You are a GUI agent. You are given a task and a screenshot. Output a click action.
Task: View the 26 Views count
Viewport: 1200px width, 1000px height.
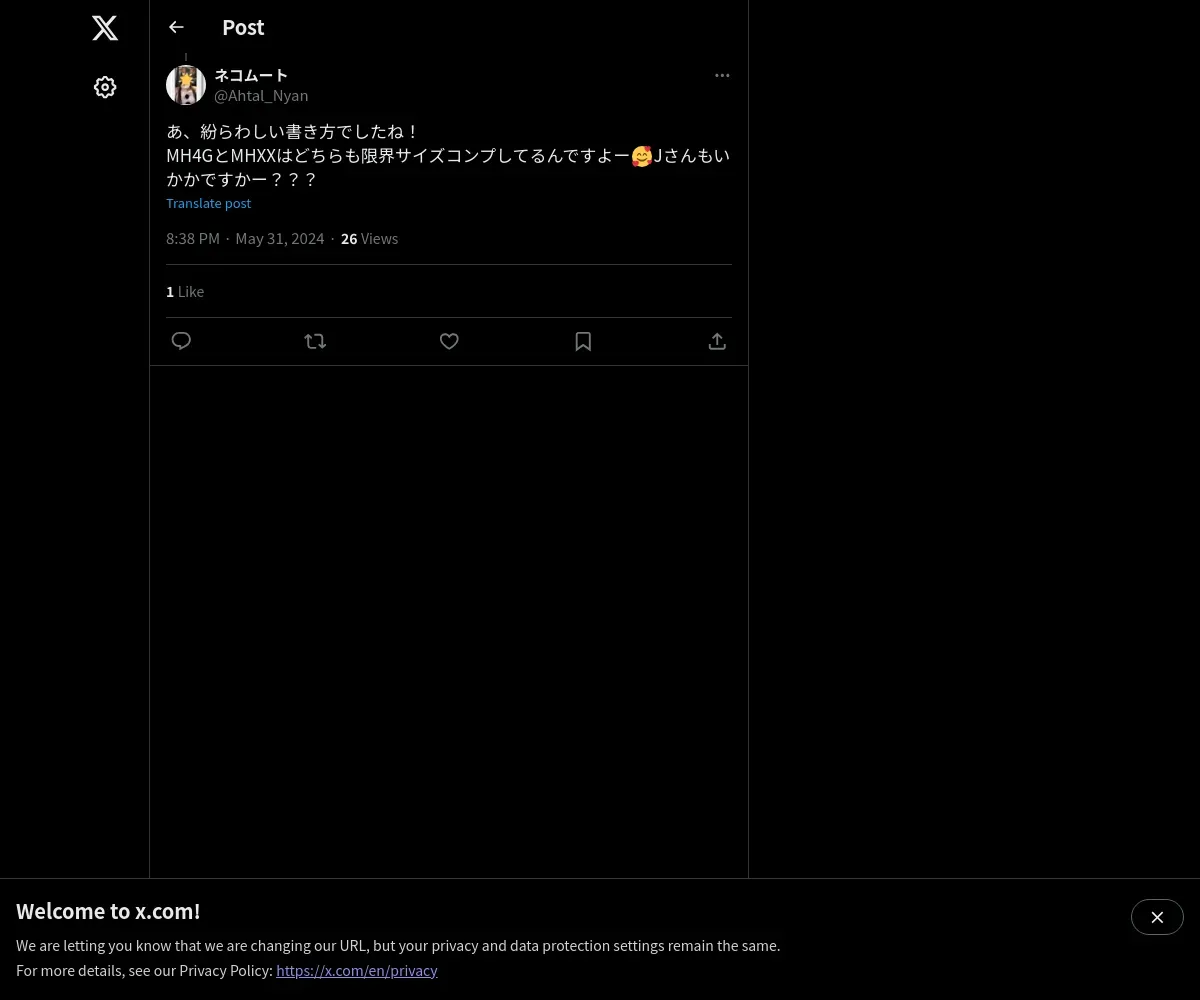click(x=369, y=239)
